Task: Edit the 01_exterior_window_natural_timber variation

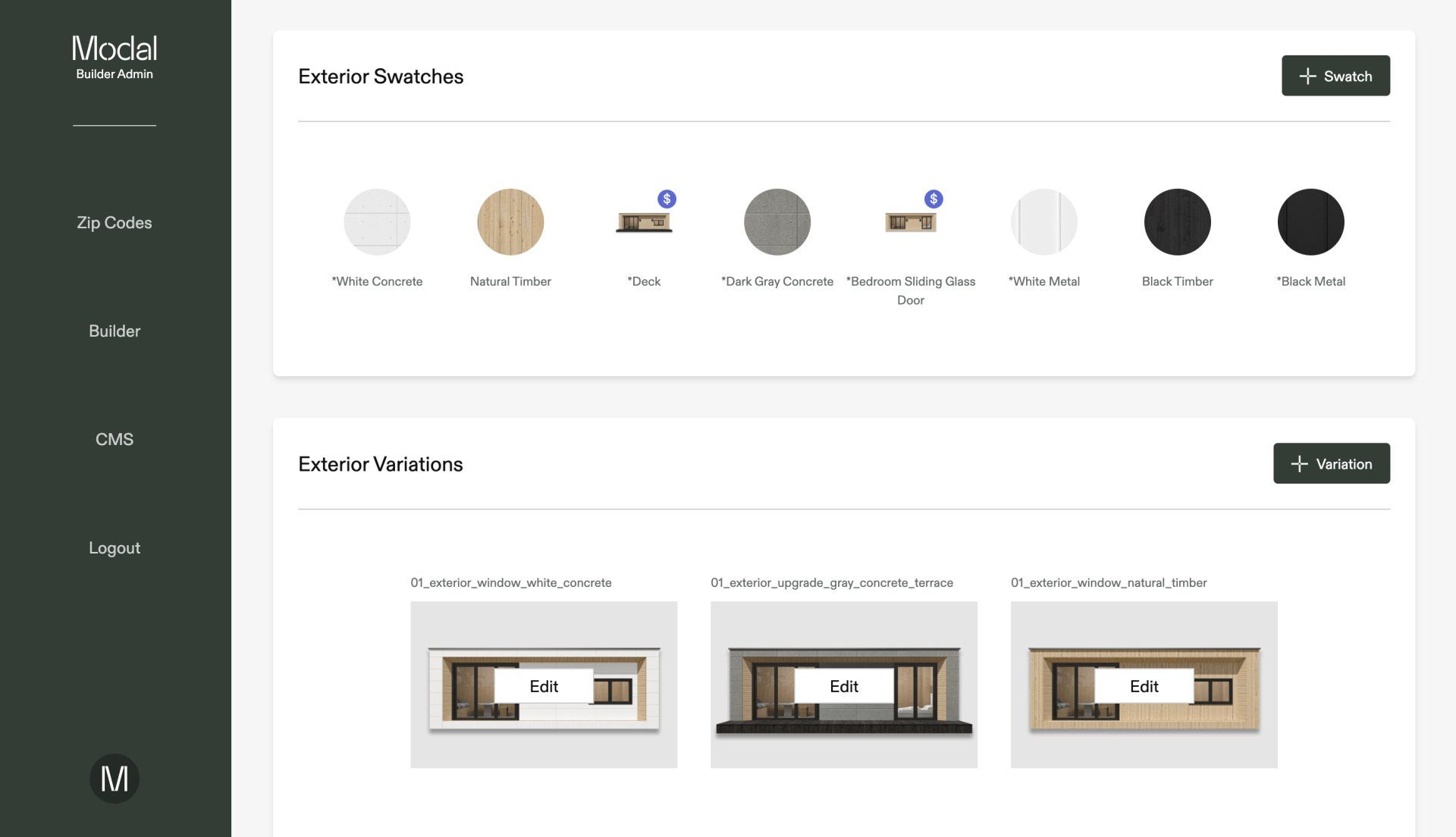Action: pyautogui.click(x=1144, y=685)
